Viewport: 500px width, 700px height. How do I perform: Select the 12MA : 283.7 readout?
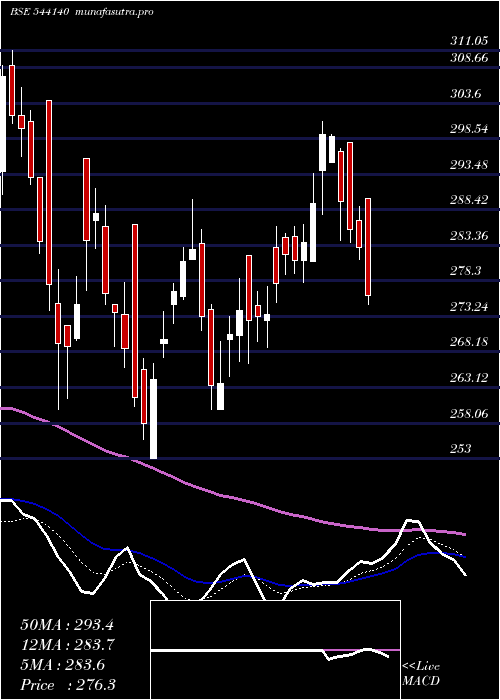tap(67, 645)
